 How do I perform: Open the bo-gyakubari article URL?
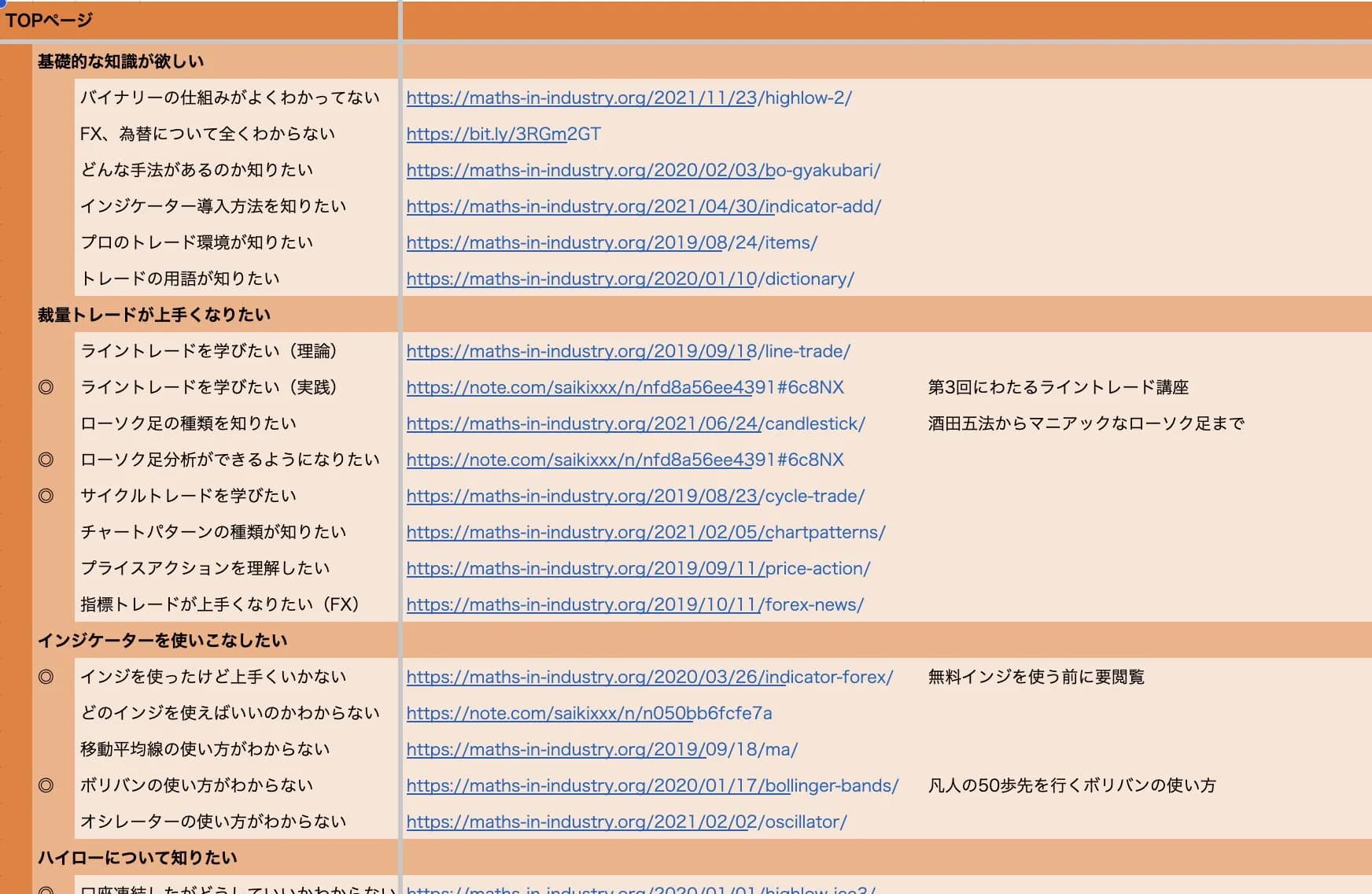click(643, 171)
